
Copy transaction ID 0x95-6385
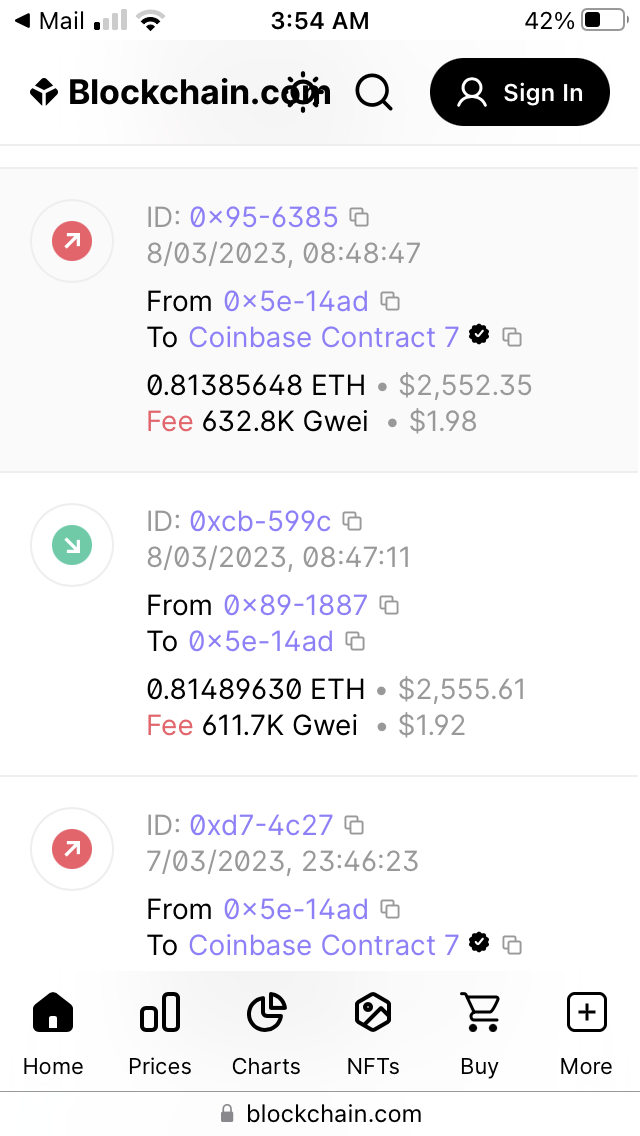click(x=359, y=217)
